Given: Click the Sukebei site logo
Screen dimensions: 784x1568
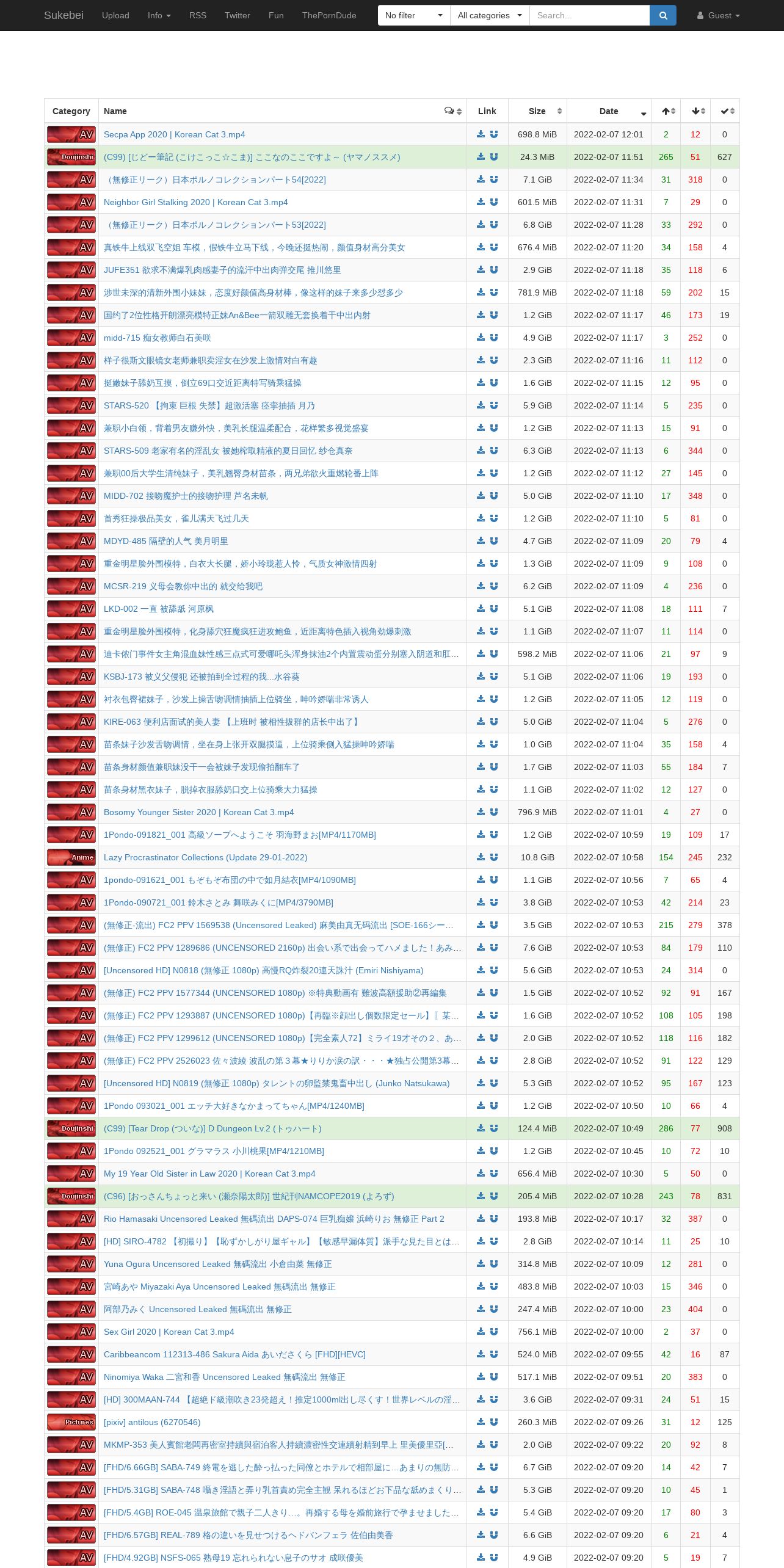Looking at the screenshot, I should tap(64, 15).
